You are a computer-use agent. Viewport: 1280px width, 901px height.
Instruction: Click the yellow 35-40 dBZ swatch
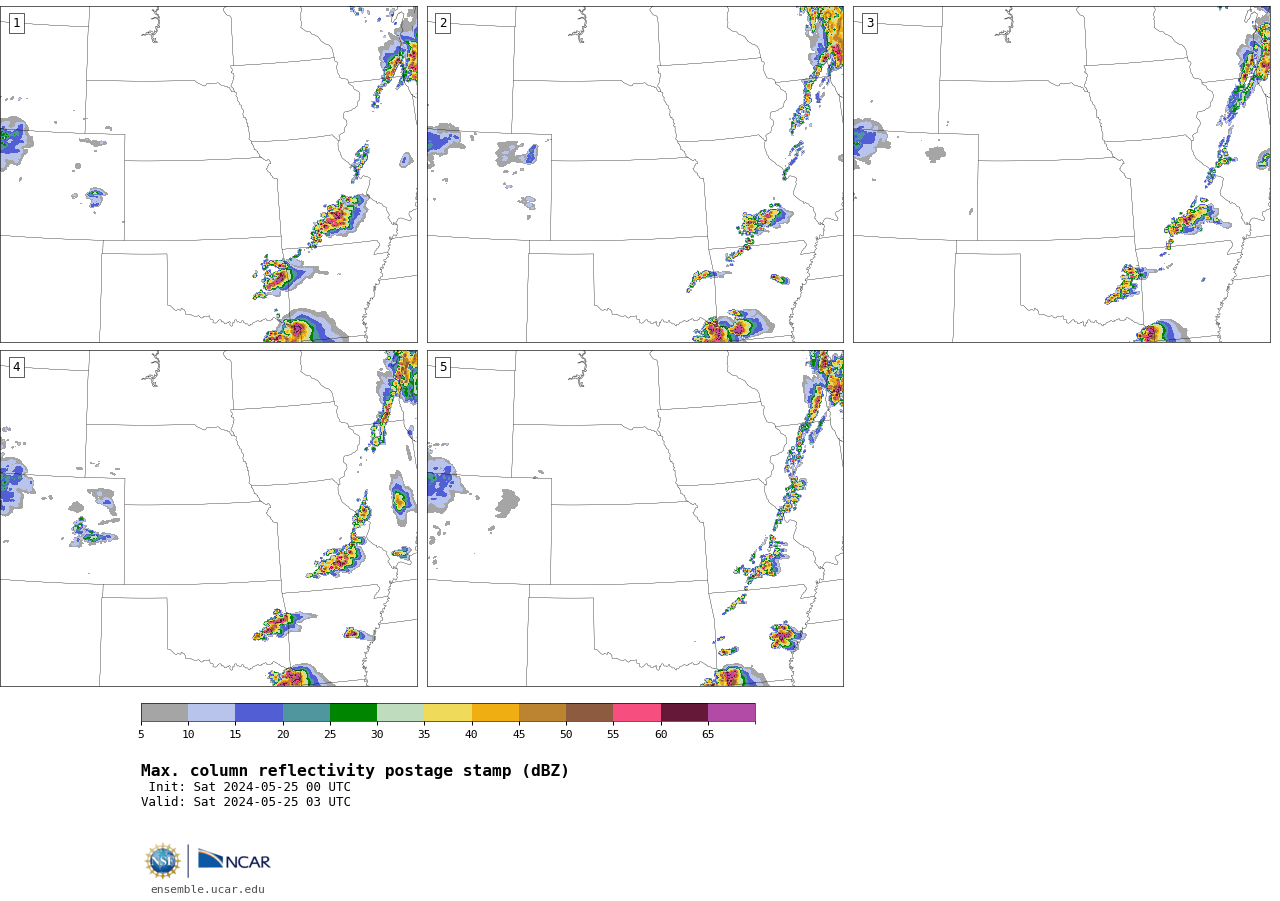coord(448,713)
